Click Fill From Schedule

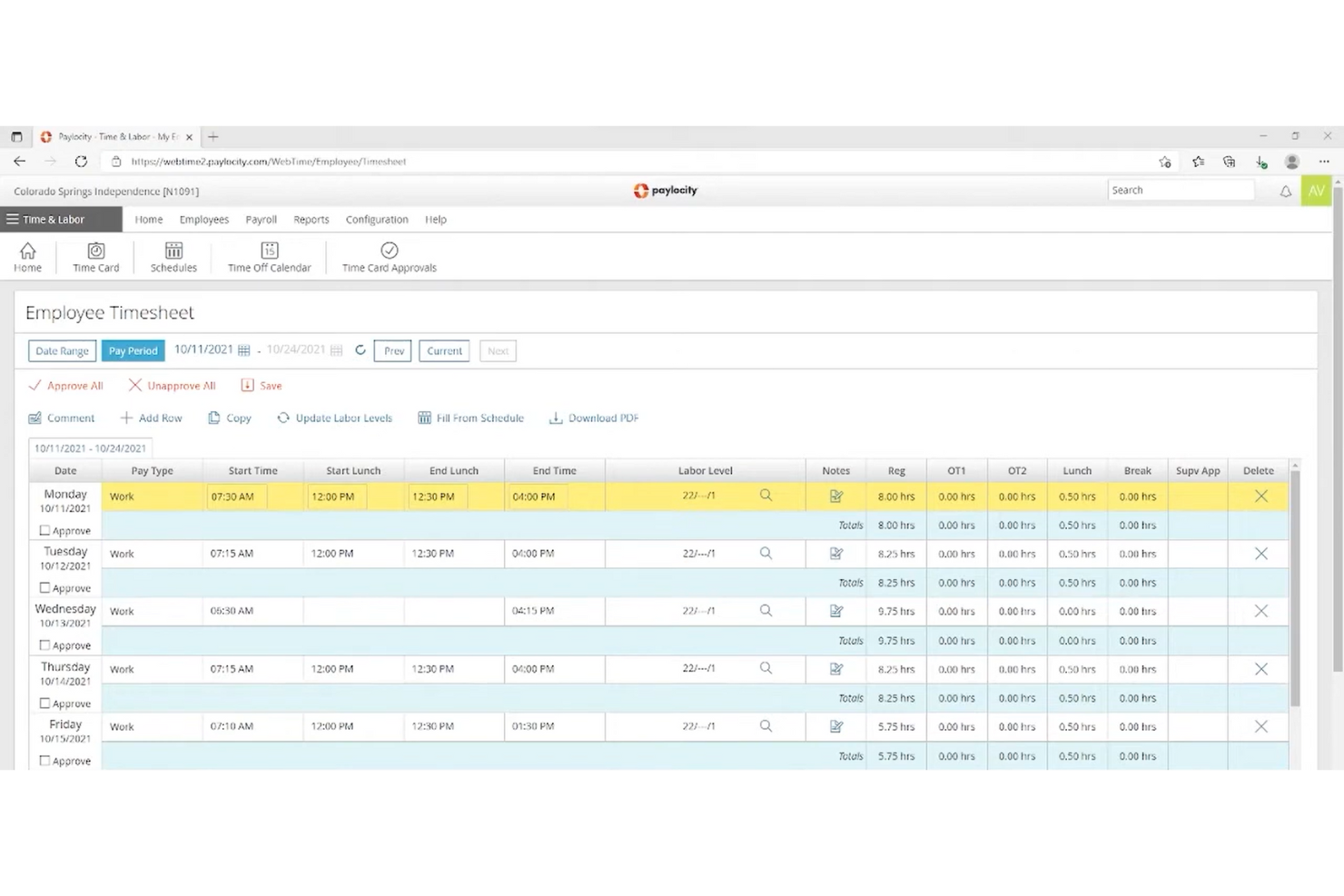(x=471, y=418)
